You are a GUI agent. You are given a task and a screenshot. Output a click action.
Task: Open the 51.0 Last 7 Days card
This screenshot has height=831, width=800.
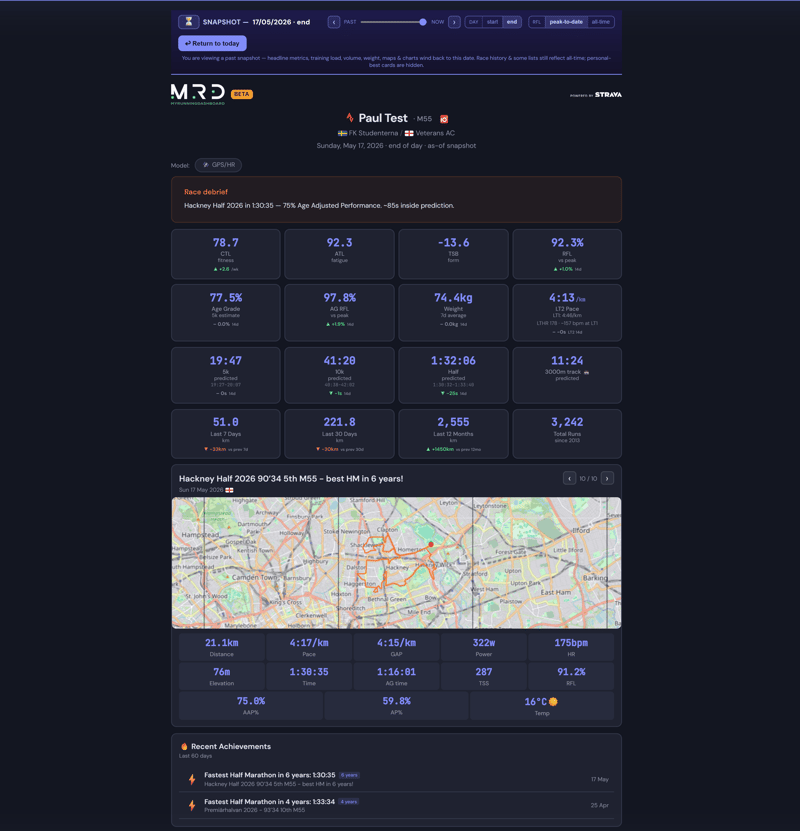[x=226, y=434]
